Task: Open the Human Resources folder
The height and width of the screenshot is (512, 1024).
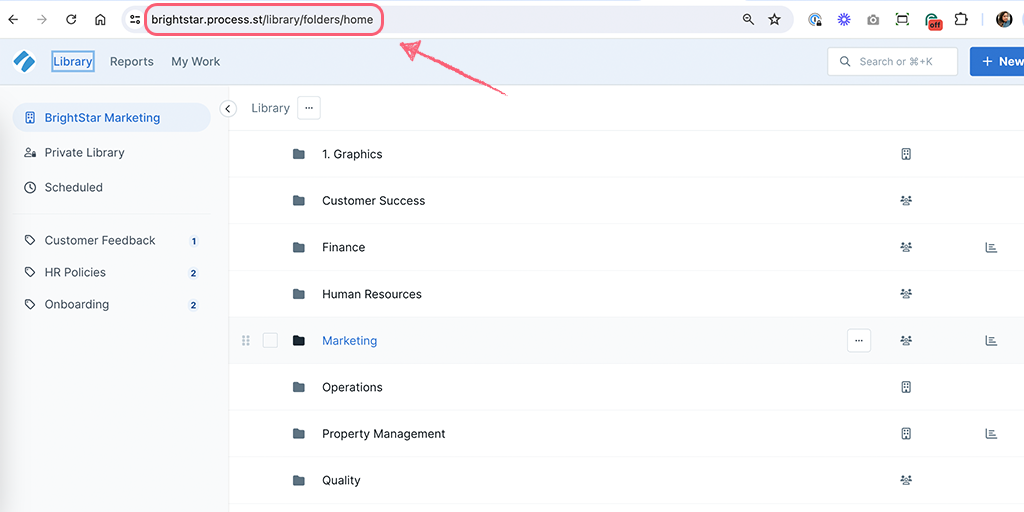Action: 372,294
